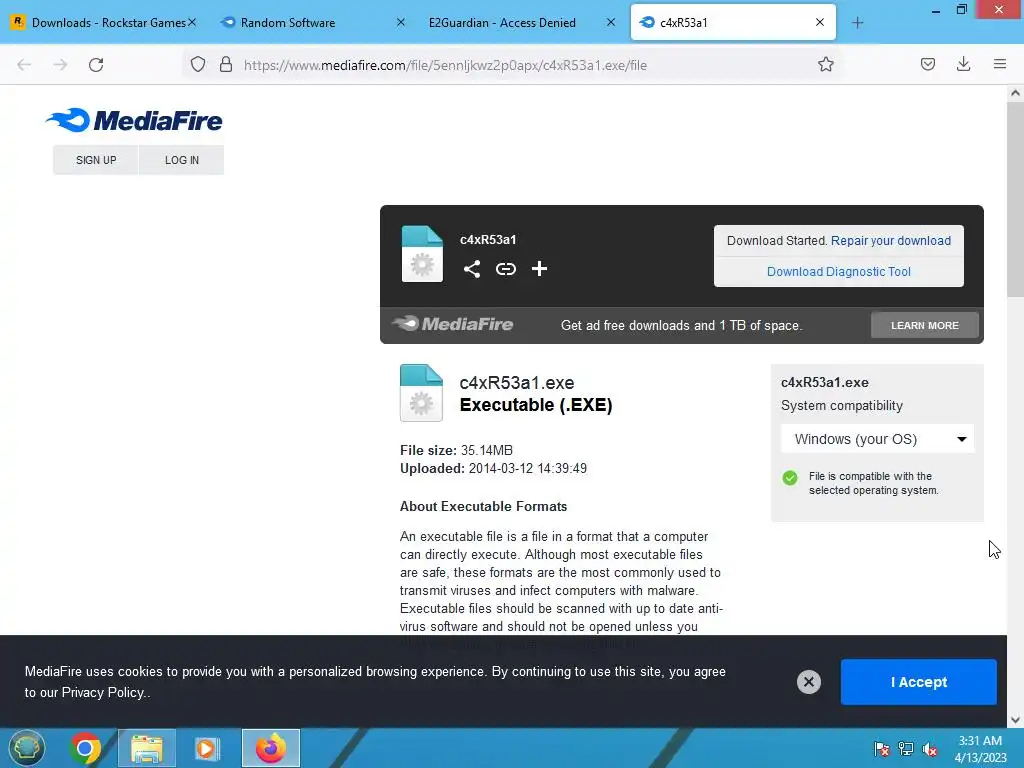Click the padlock site security icon
Viewport: 1024px width, 768px height.
[x=226, y=65]
